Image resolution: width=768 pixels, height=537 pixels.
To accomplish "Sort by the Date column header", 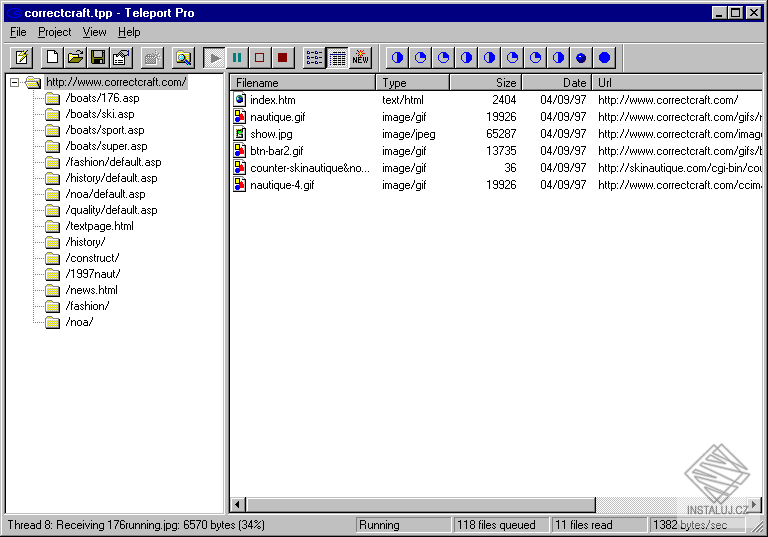I will point(556,82).
